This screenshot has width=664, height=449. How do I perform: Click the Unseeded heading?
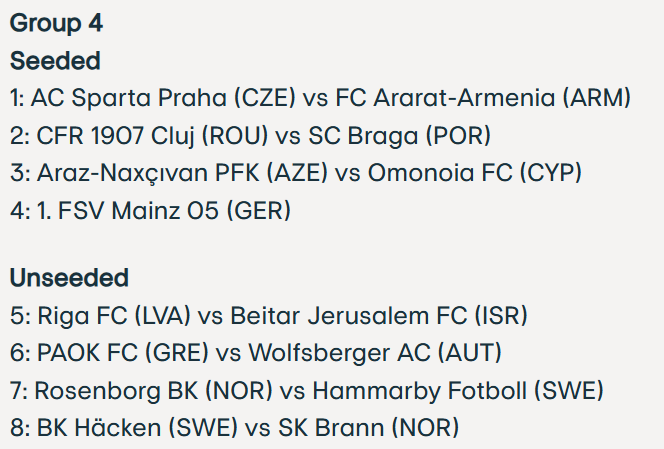69,278
